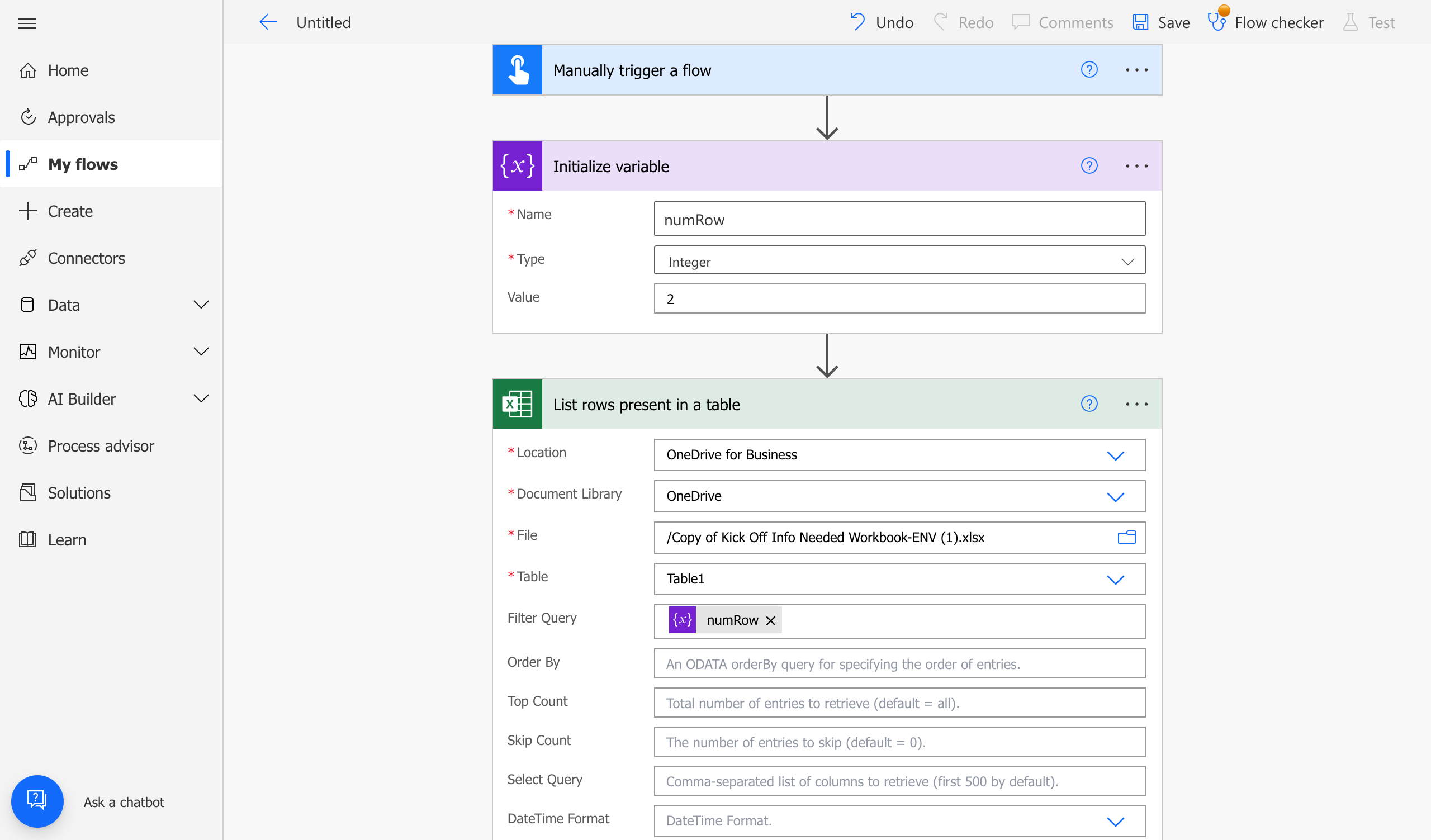Image resolution: width=1431 pixels, height=840 pixels.
Task: Click the Save floppy disk icon
Action: coord(1140,22)
